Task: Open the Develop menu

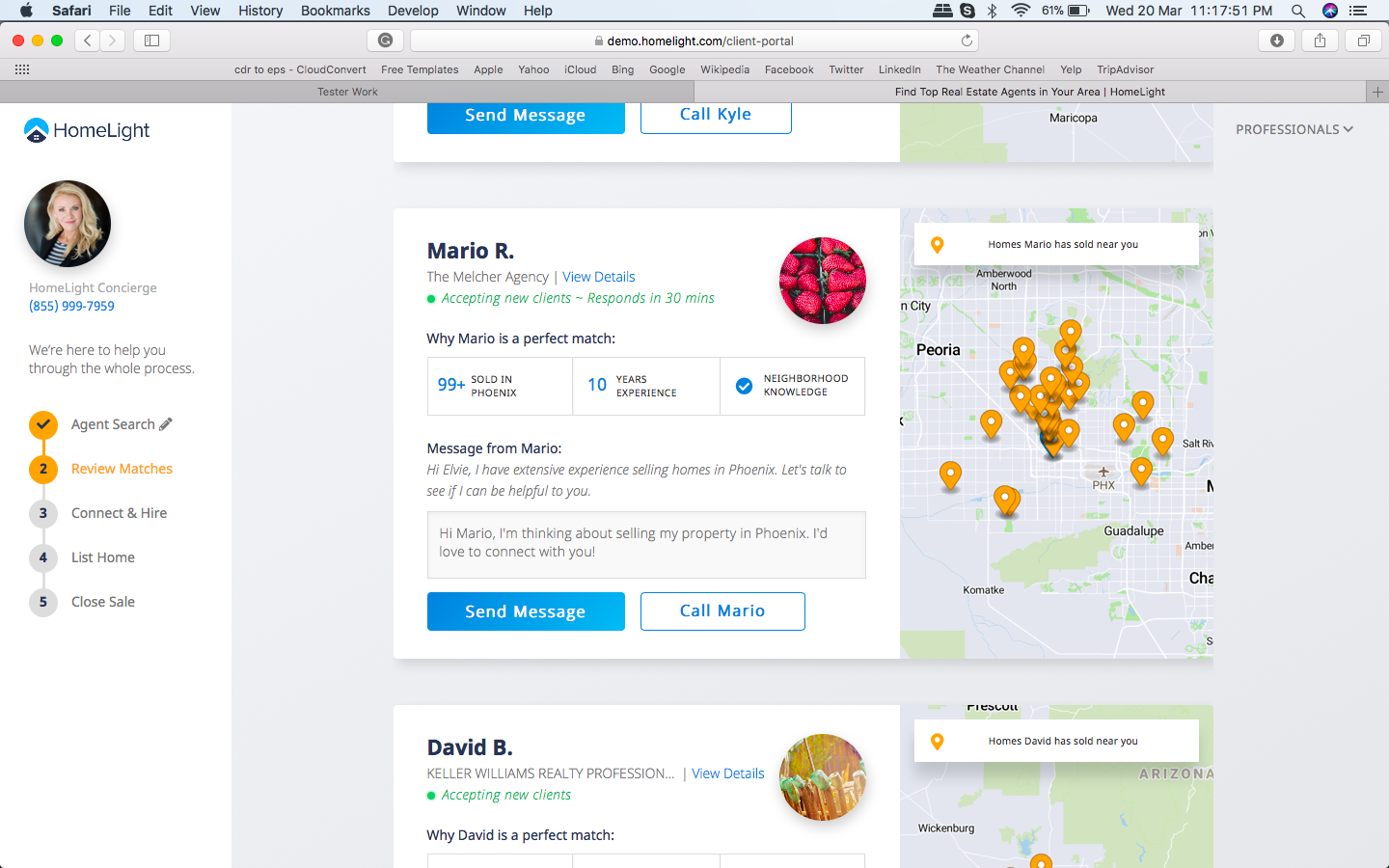Action: [x=413, y=11]
